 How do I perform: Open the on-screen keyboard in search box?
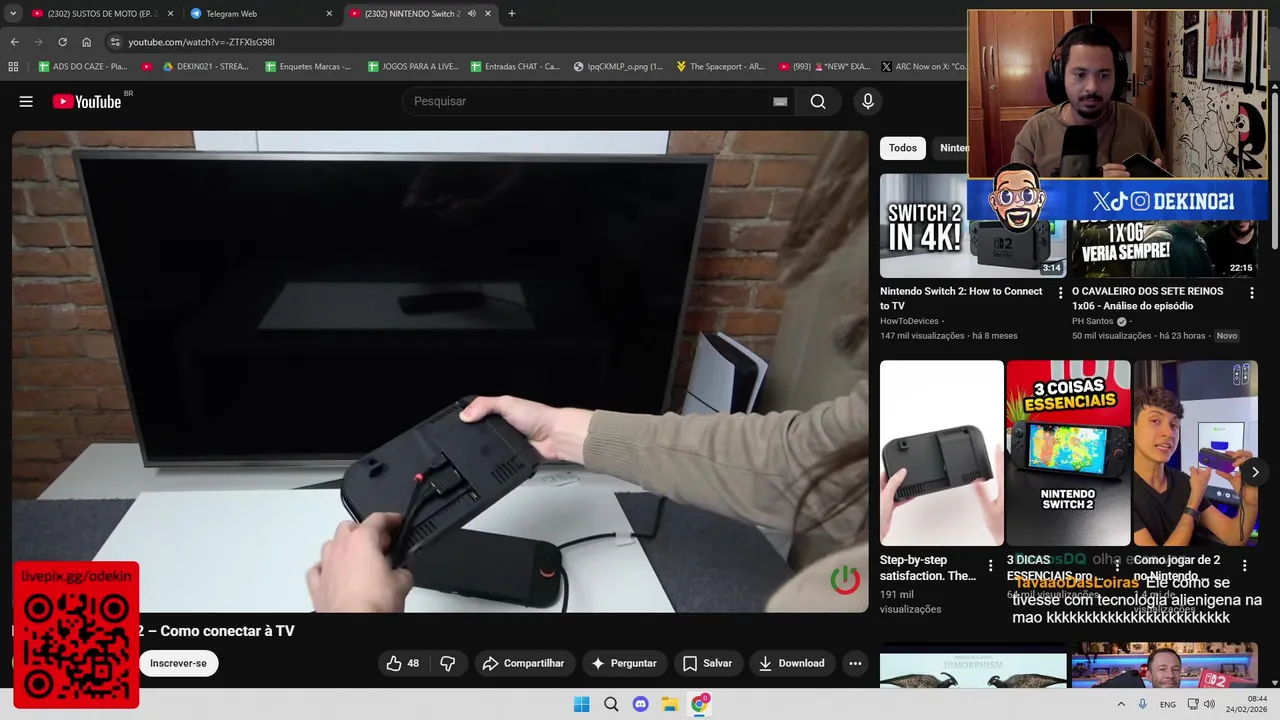780,101
